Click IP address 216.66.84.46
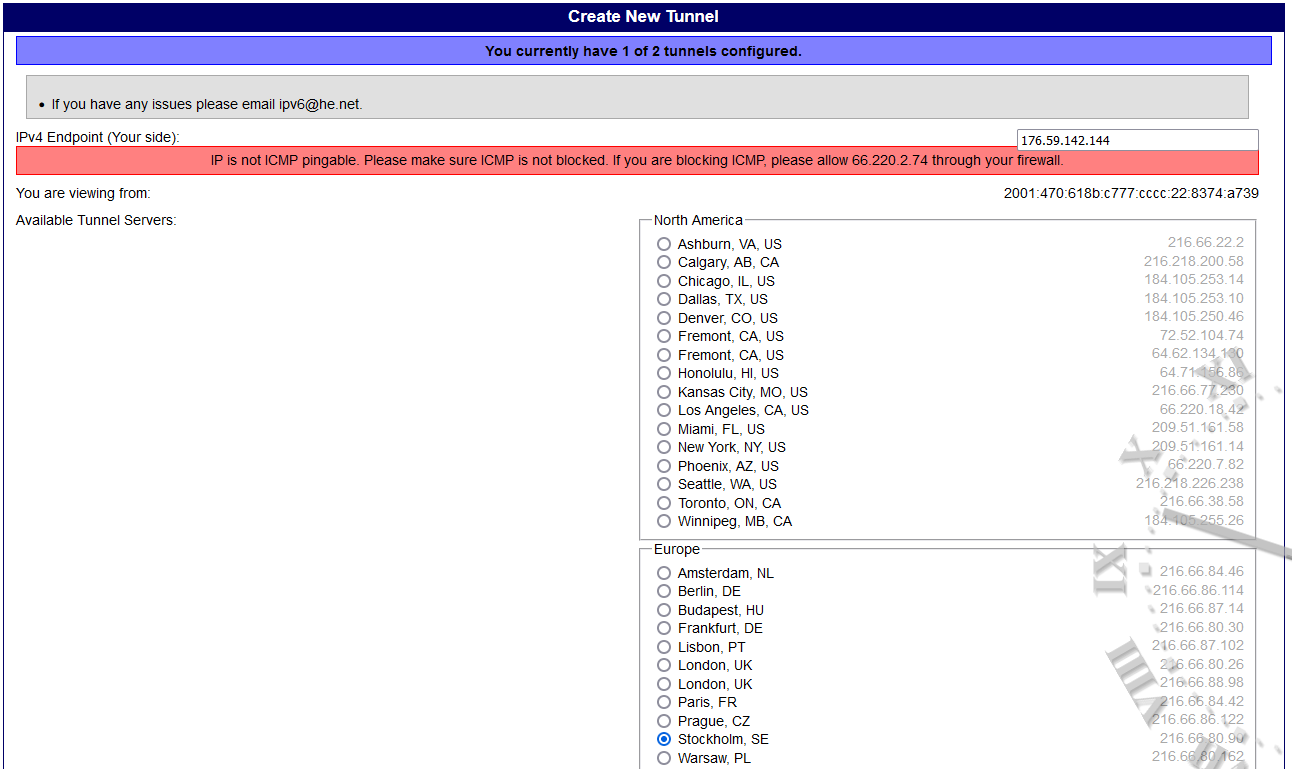 pyautogui.click(x=1202, y=572)
